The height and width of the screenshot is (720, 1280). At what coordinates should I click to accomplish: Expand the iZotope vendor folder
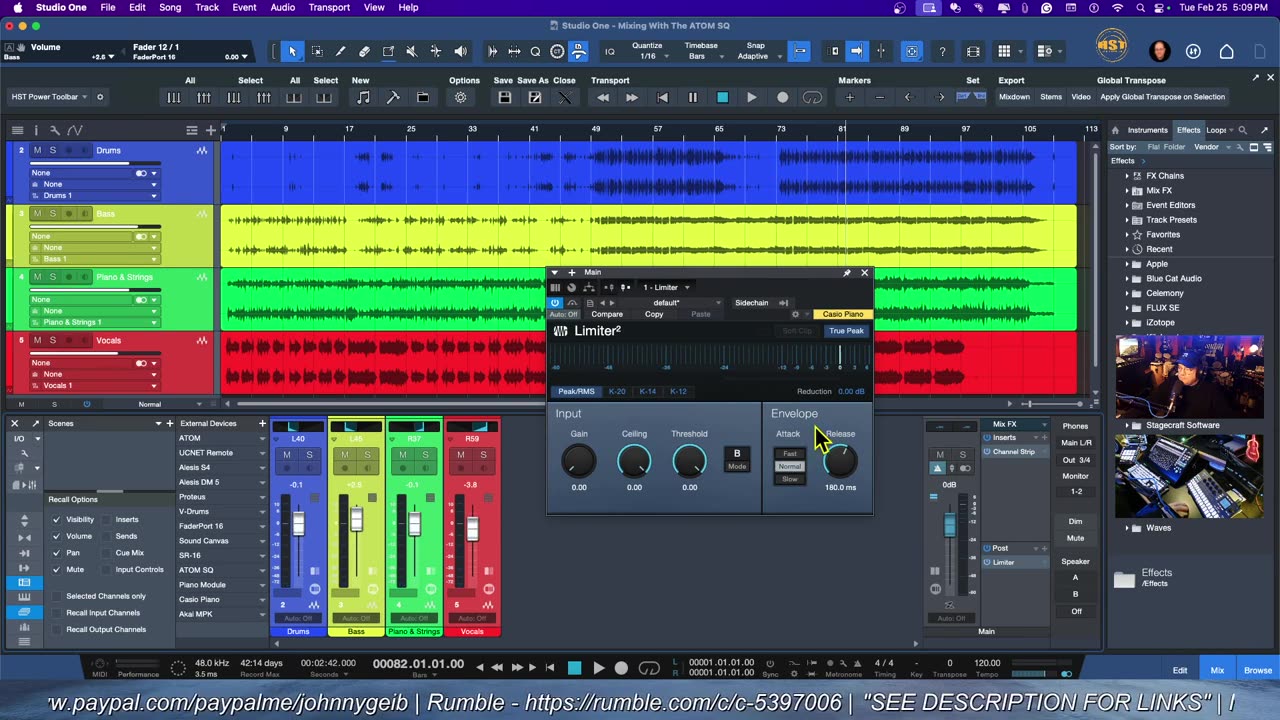[x=1127, y=323]
